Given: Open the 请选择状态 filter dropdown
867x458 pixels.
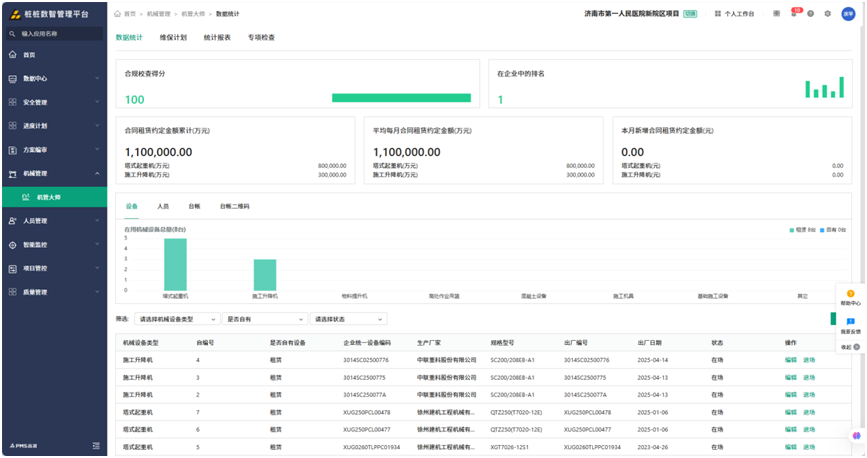Looking at the screenshot, I should tap(348, 319).
